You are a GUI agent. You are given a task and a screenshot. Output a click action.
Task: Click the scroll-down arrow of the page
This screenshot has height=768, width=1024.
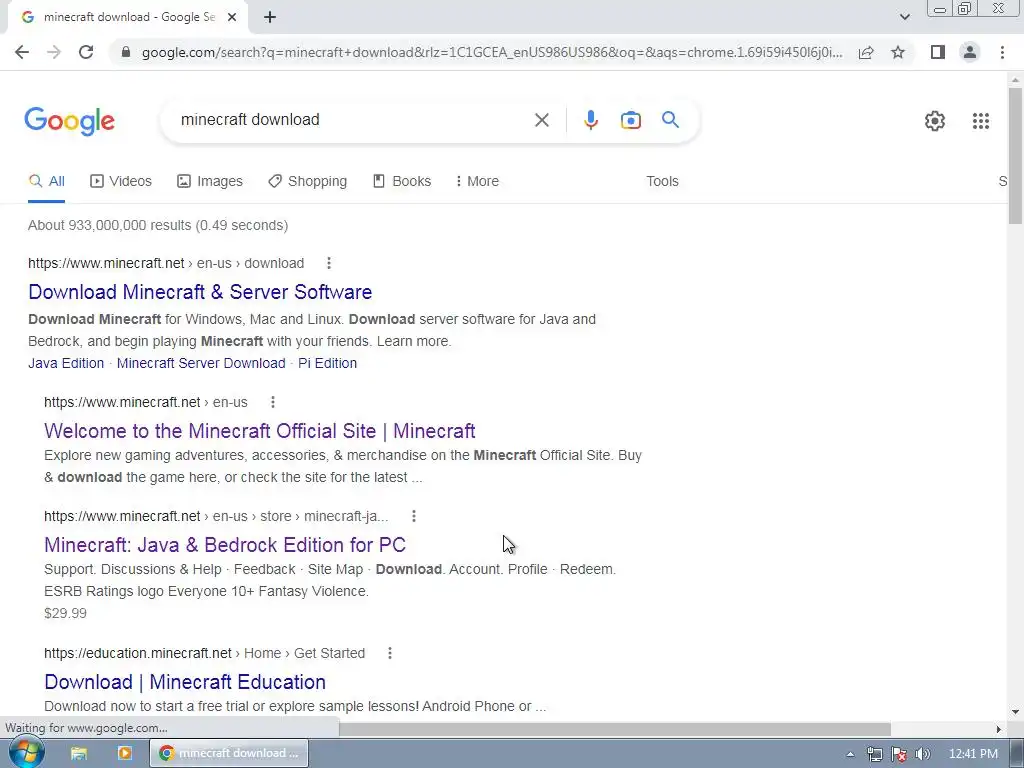[x=1015, y=712]
